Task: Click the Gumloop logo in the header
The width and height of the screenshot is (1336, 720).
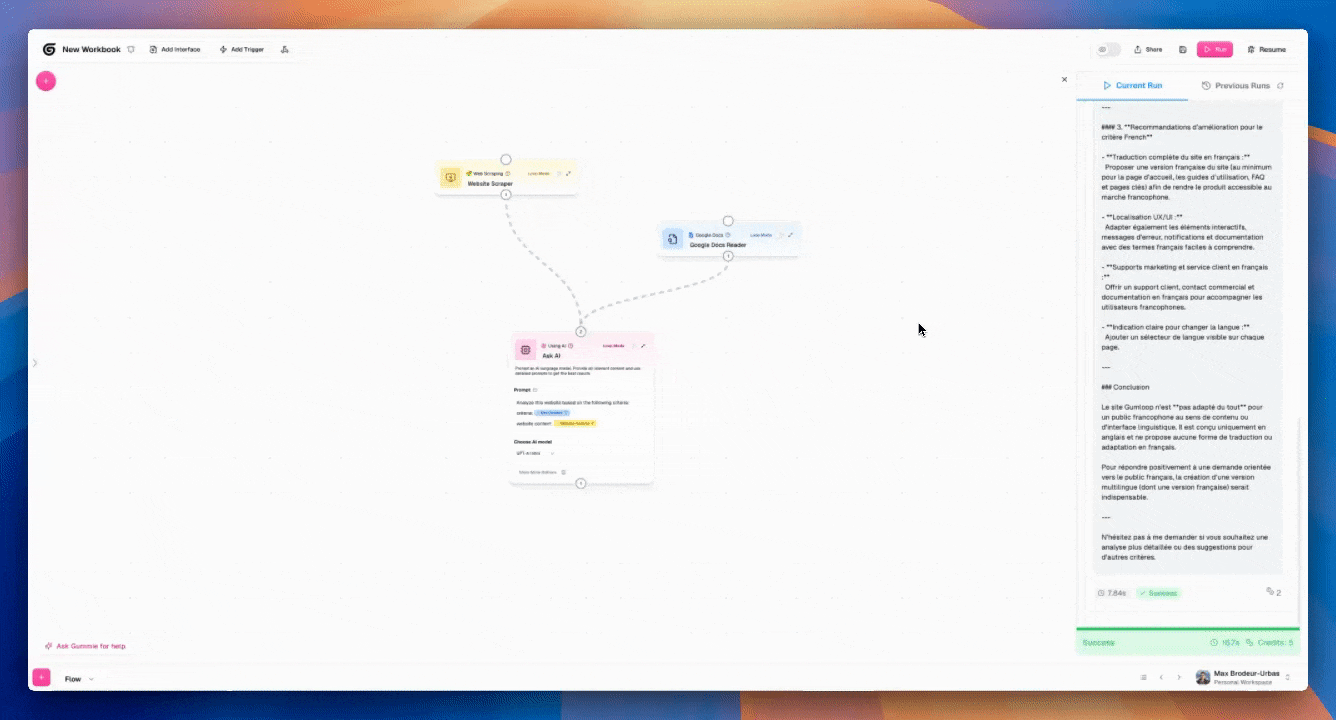Action: (x=49, y=49)
